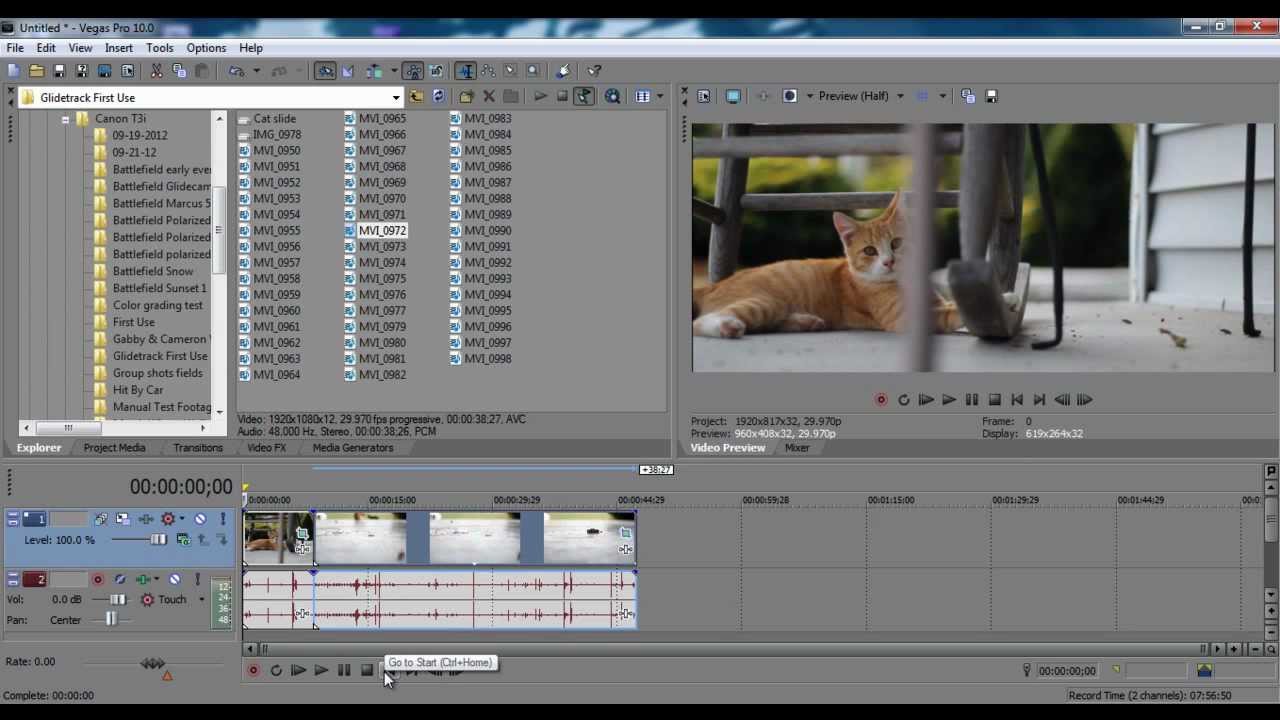Click the Cut scissors icon
The image size is (1280, 720).
[156, 71]
